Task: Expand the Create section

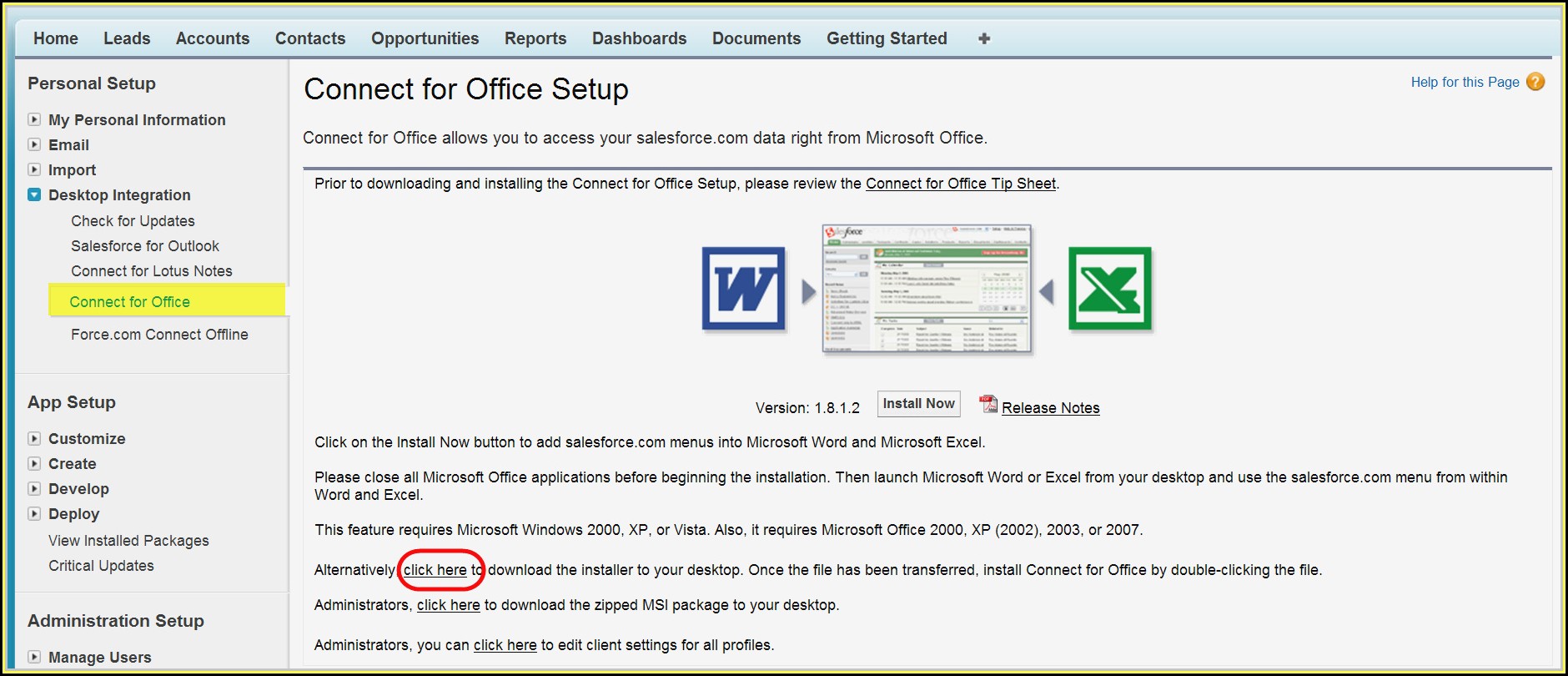Action: (x=34, y=463)
